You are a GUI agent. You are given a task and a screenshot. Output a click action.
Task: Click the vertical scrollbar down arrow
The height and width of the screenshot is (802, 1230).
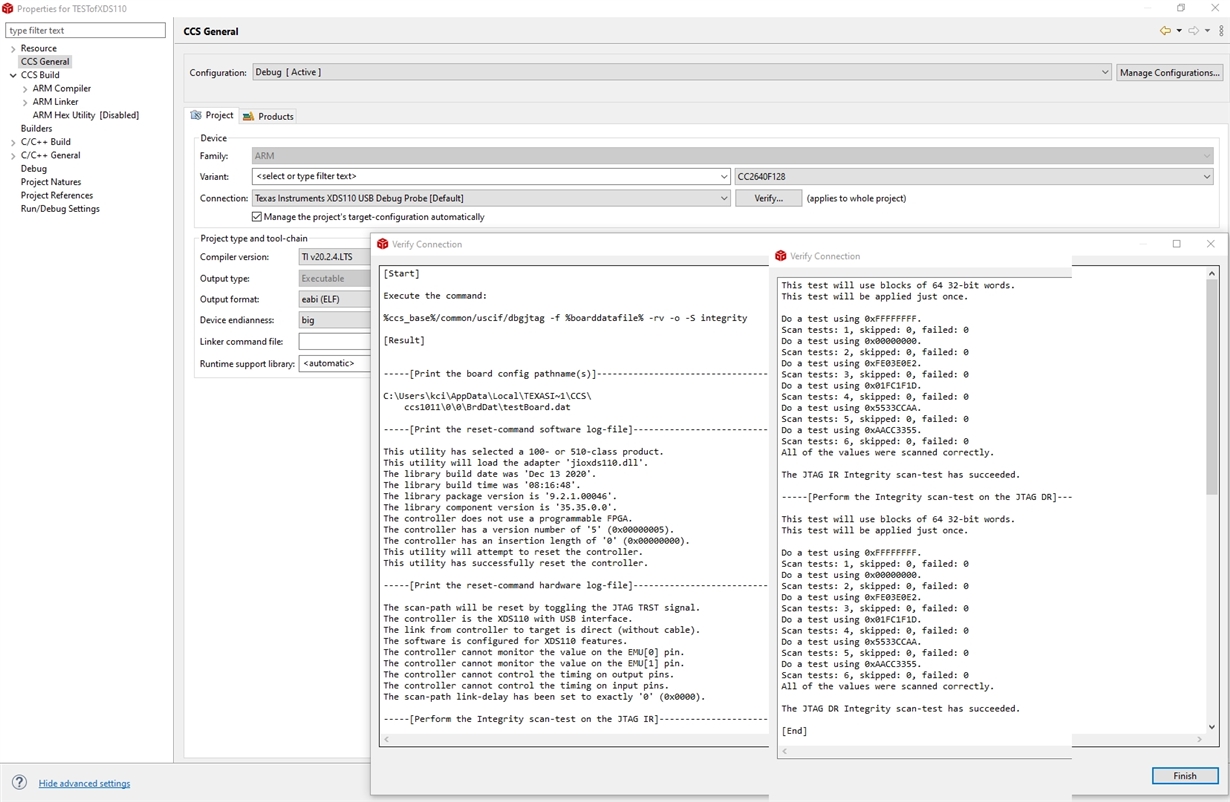[x=1212, y=727]
